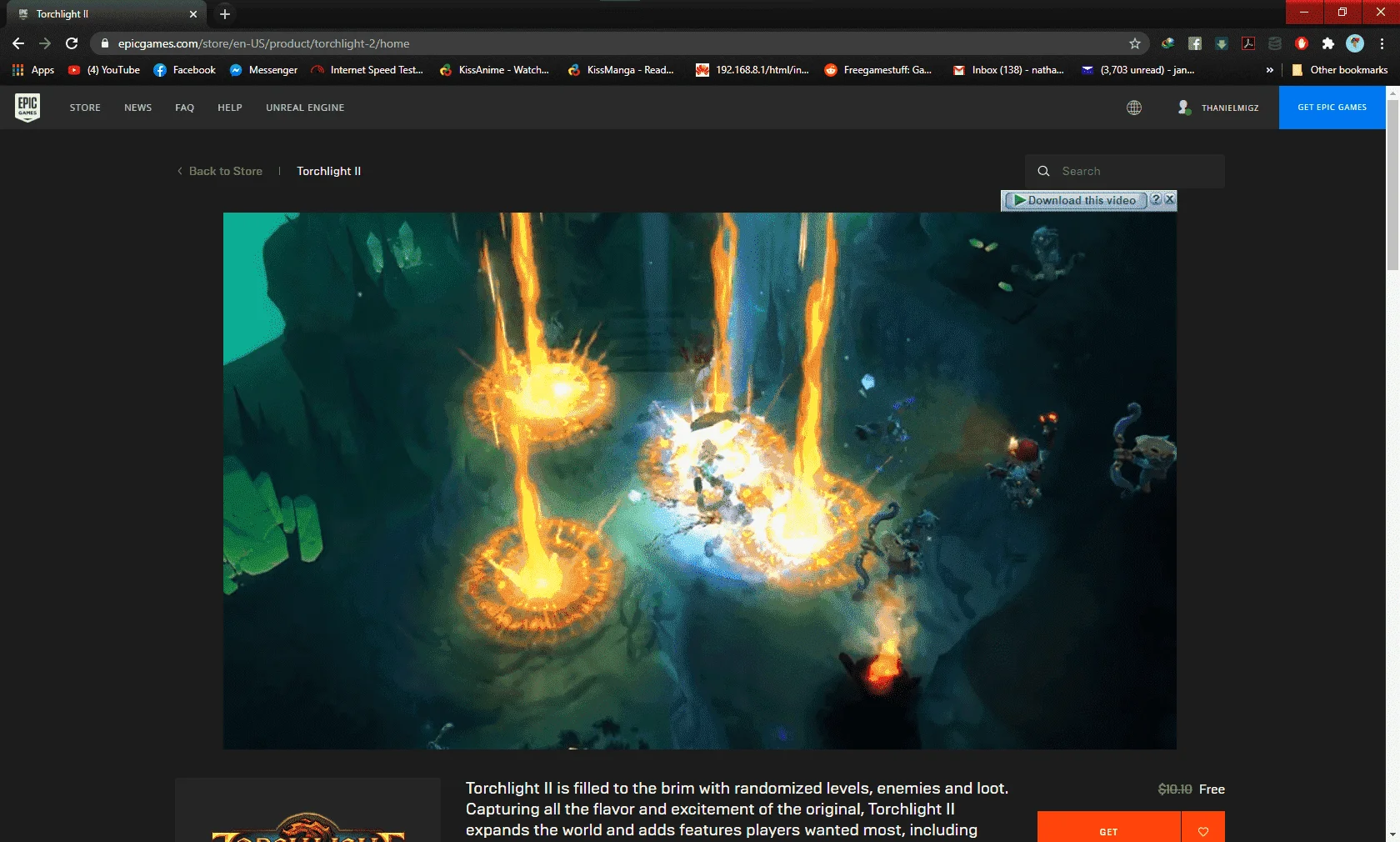Open the STORE menu item
The width and height of the screenshot is (1400, 842).
tap(85, 108)
